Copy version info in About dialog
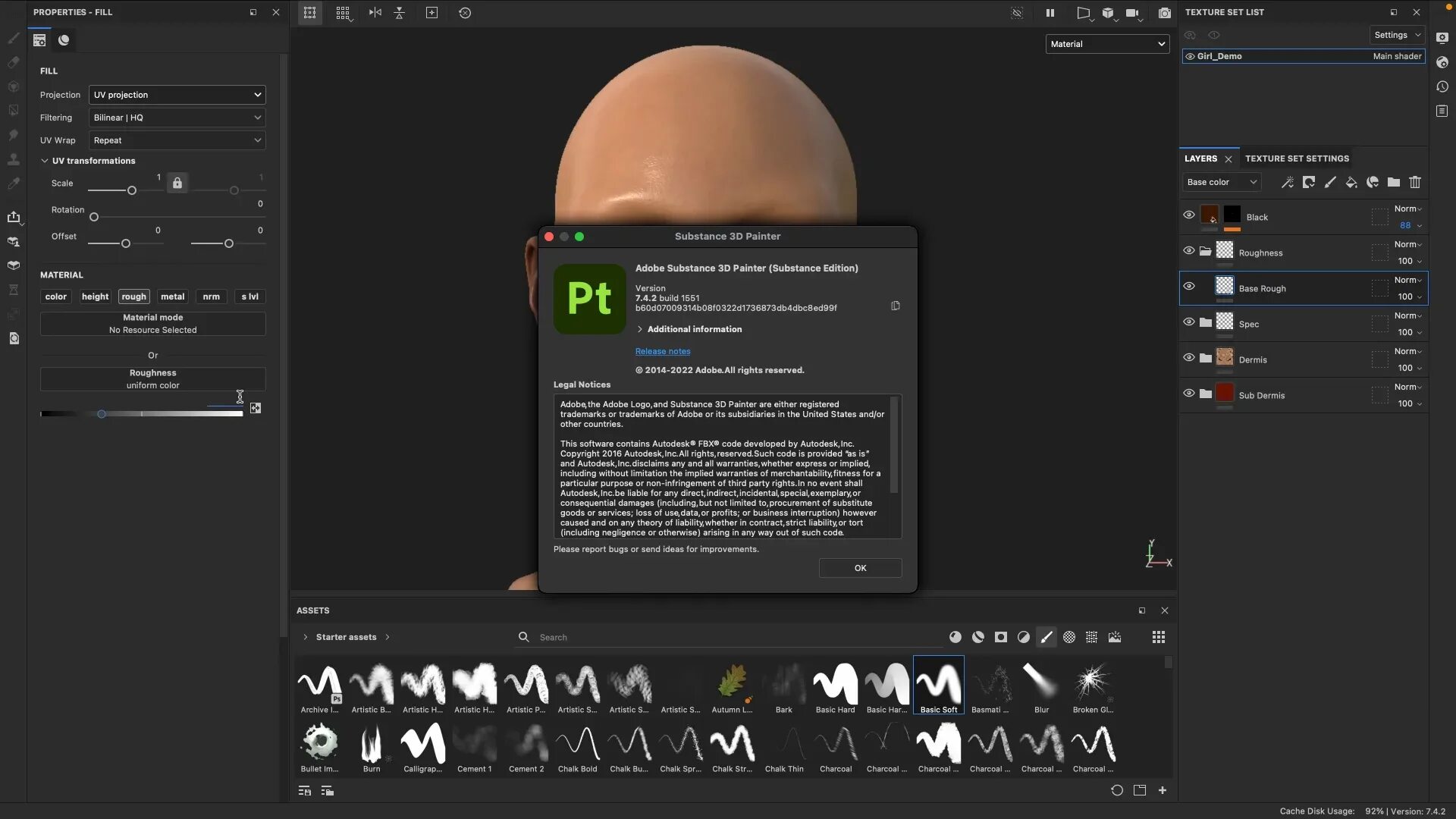 tap(896, 306)
